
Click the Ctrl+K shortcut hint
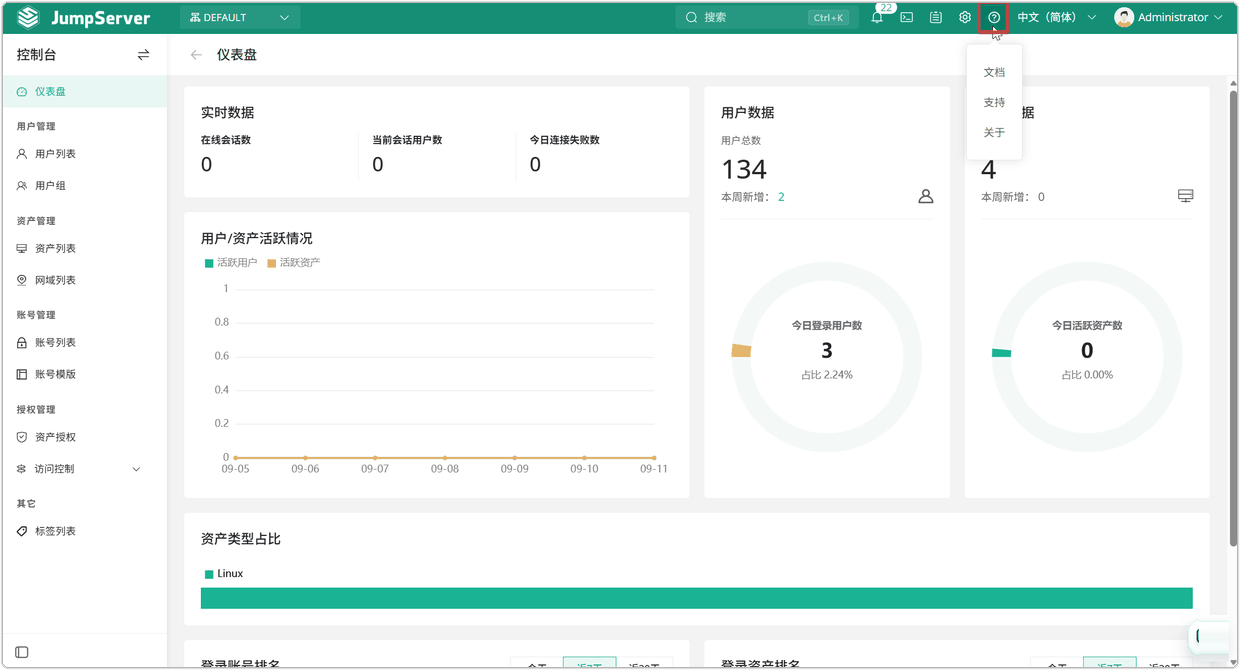(x=829, y=18)
